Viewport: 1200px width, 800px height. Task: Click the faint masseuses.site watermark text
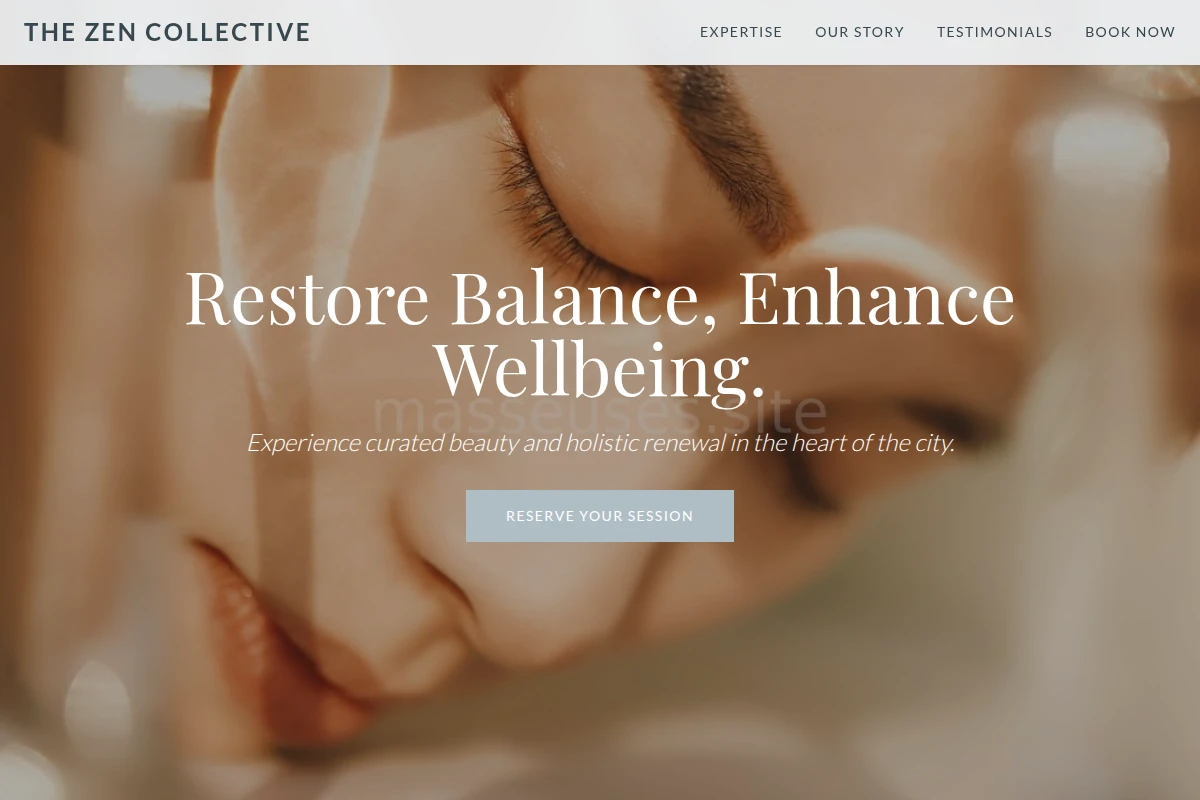(600, 410)
